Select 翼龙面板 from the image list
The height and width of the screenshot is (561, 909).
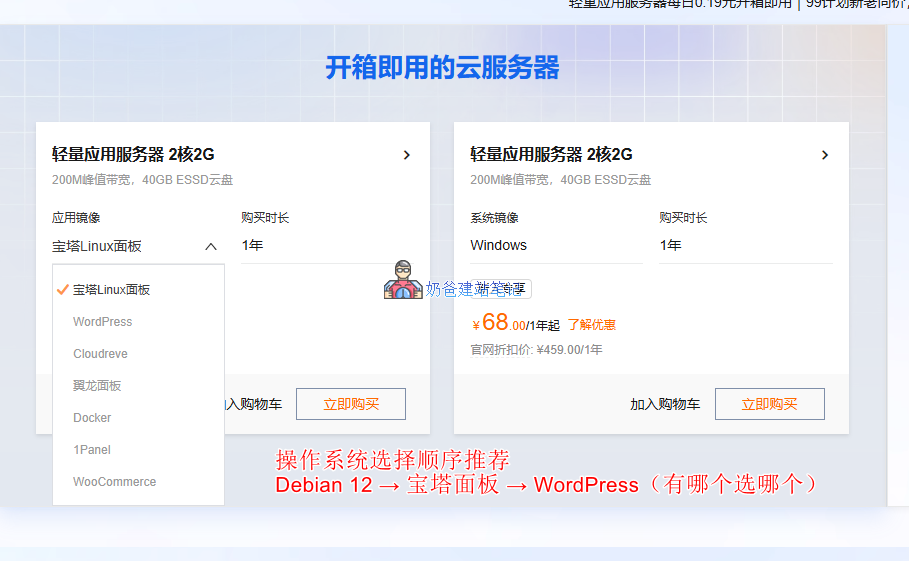[97, 386]
